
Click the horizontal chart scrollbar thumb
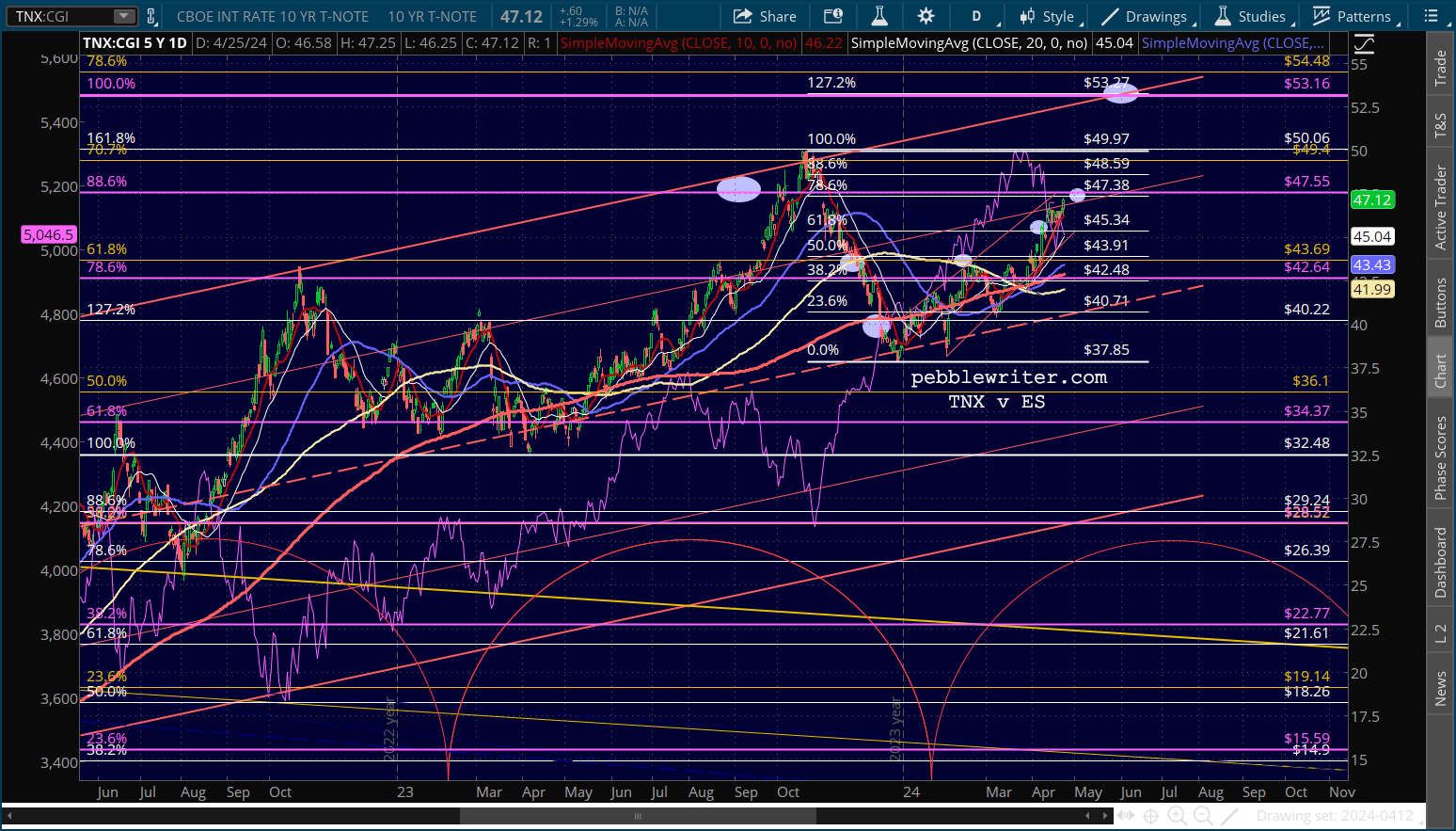point(638,816)
